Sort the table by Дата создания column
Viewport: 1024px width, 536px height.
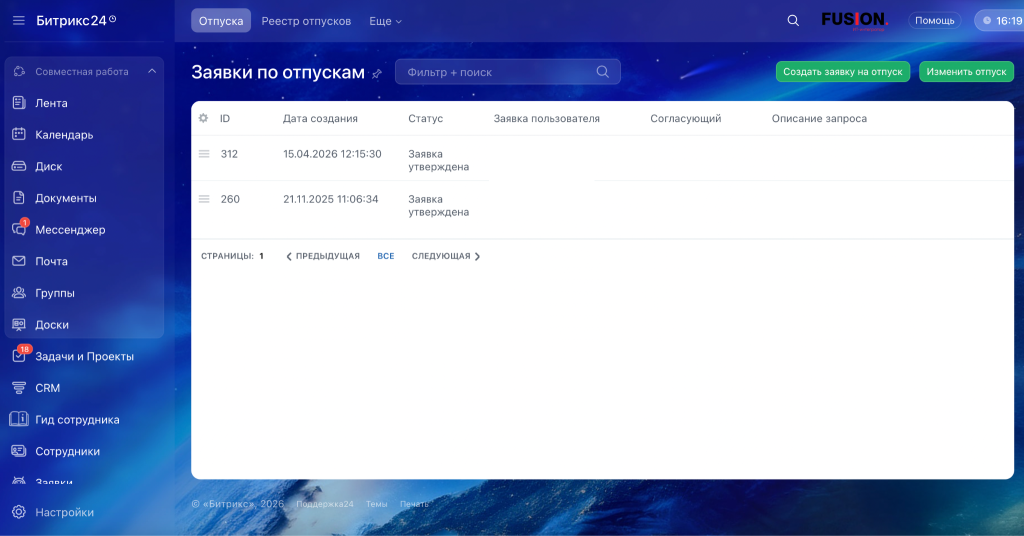pyautogui.click(x=320, y=118)
